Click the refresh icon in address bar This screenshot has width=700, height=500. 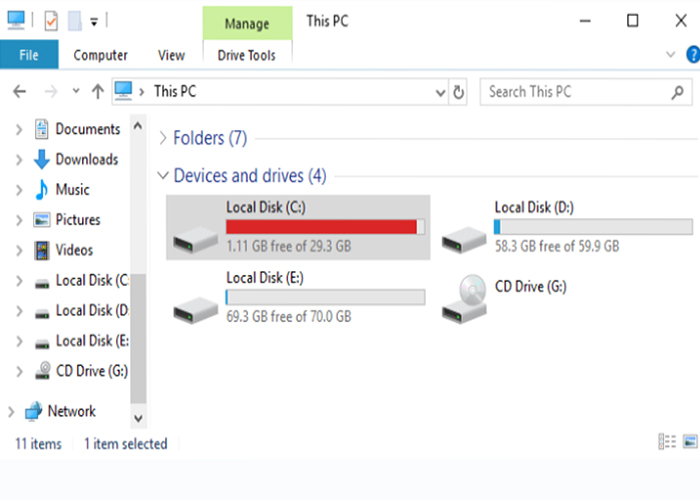point(459,91)
